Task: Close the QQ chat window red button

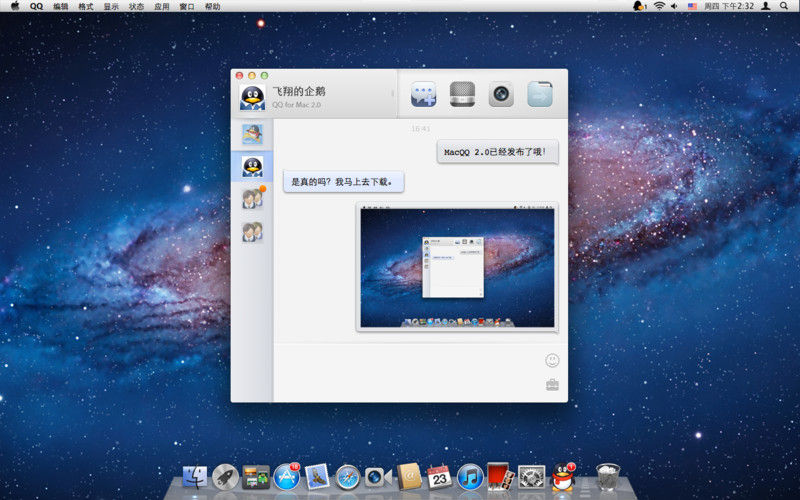Action: [239, 76]
